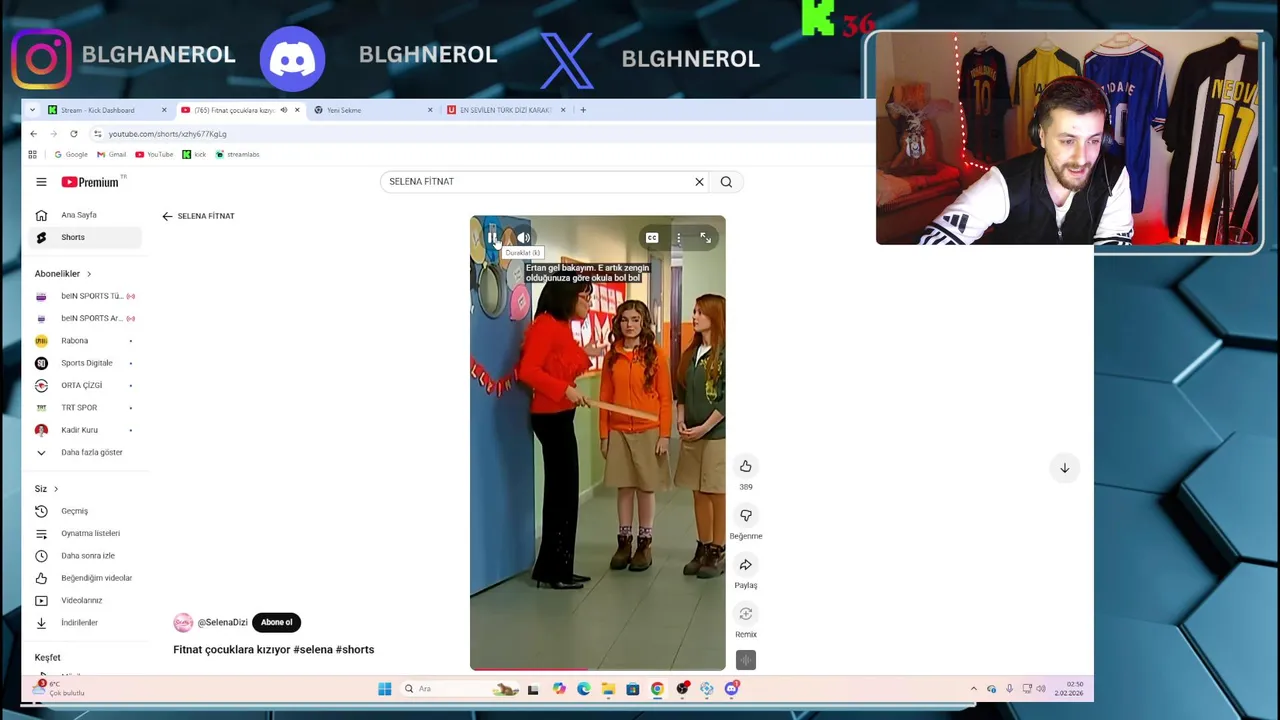
Task: Open the Windows Start menu
Action: pos(384,689)
